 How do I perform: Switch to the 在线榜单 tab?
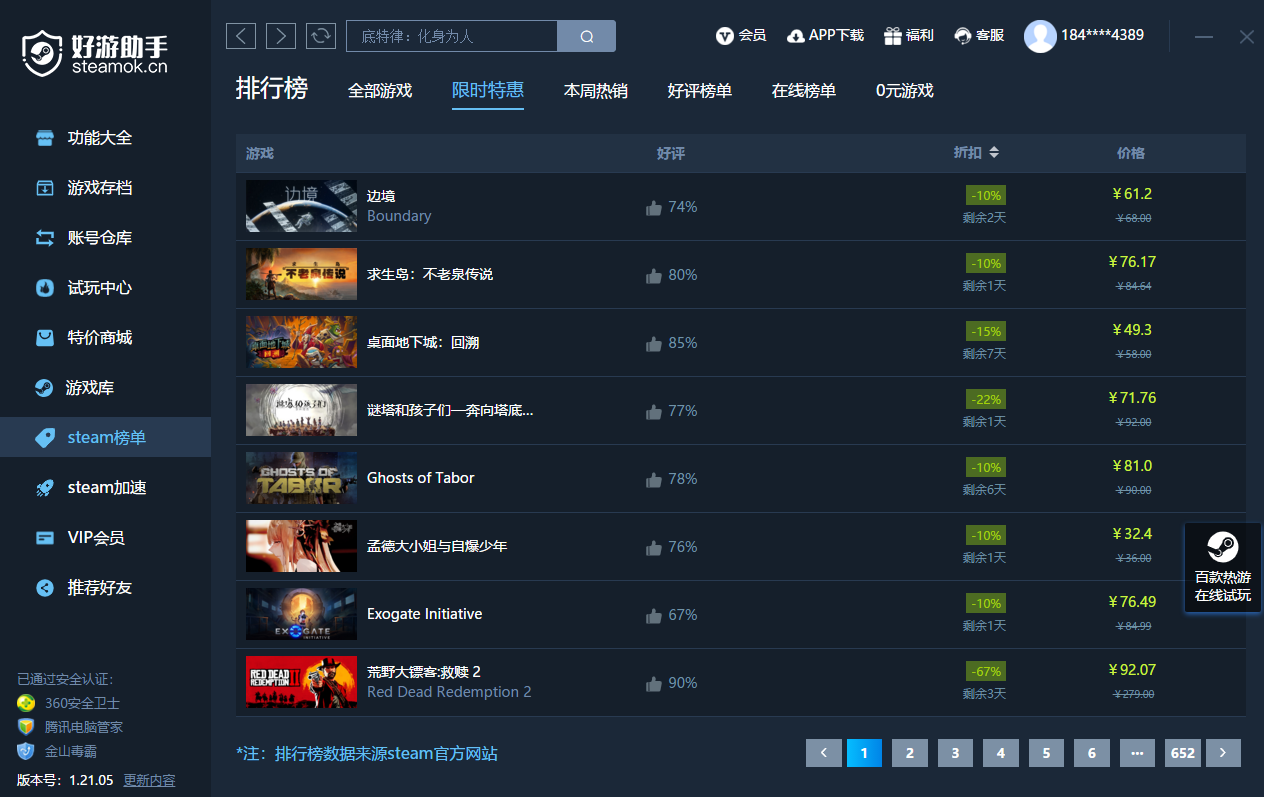tap(804, 91)
